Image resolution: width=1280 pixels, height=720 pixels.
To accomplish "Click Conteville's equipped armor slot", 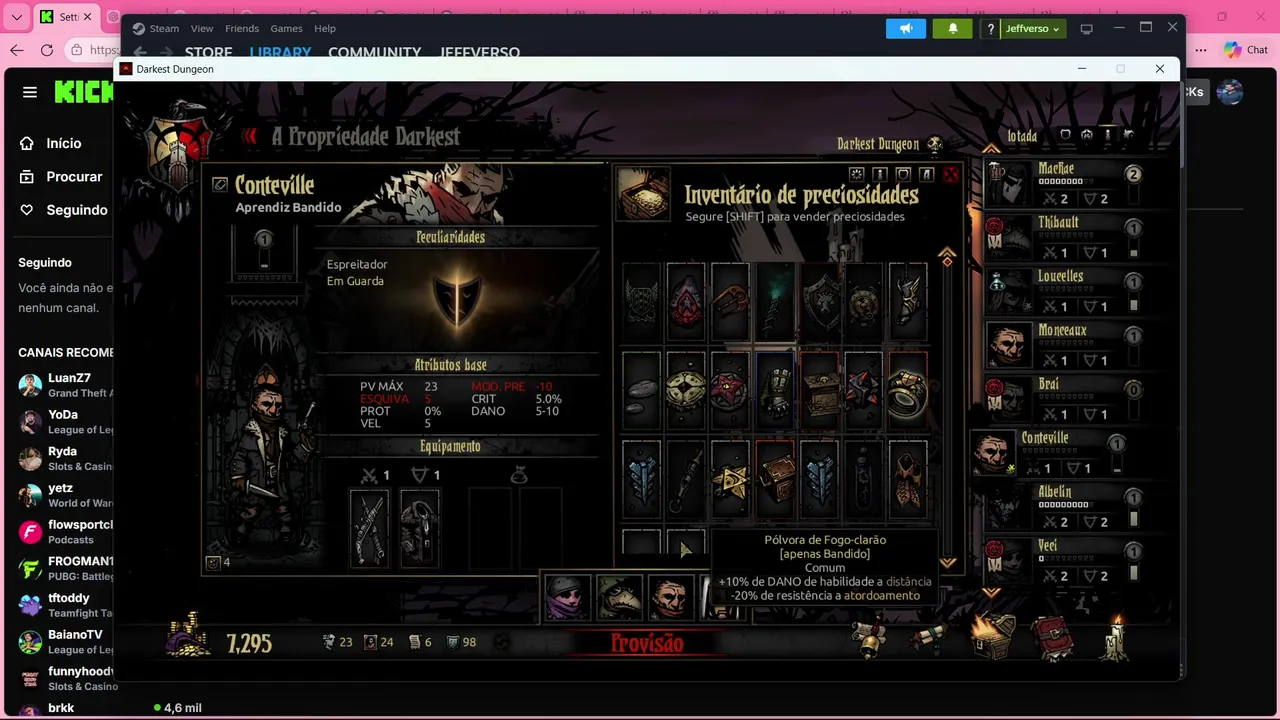I will [419, 529].
